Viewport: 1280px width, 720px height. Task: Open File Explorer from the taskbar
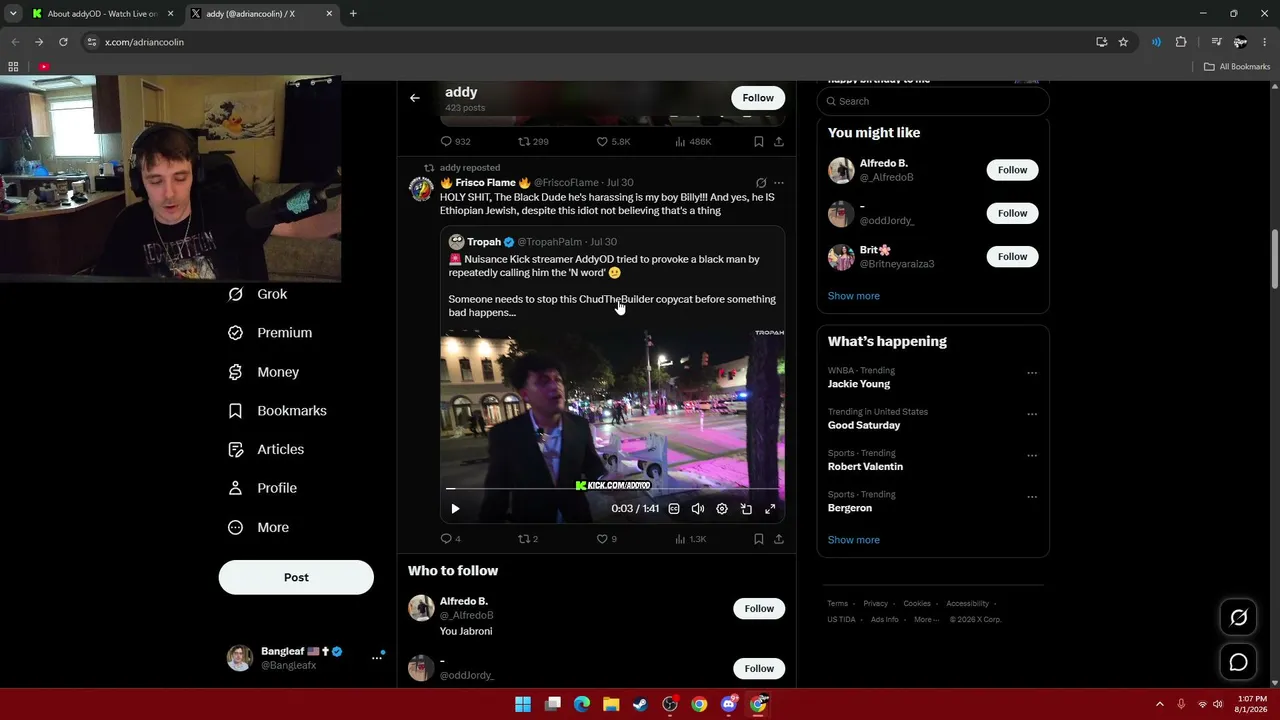pyautogui.click(x=611, y=705)
